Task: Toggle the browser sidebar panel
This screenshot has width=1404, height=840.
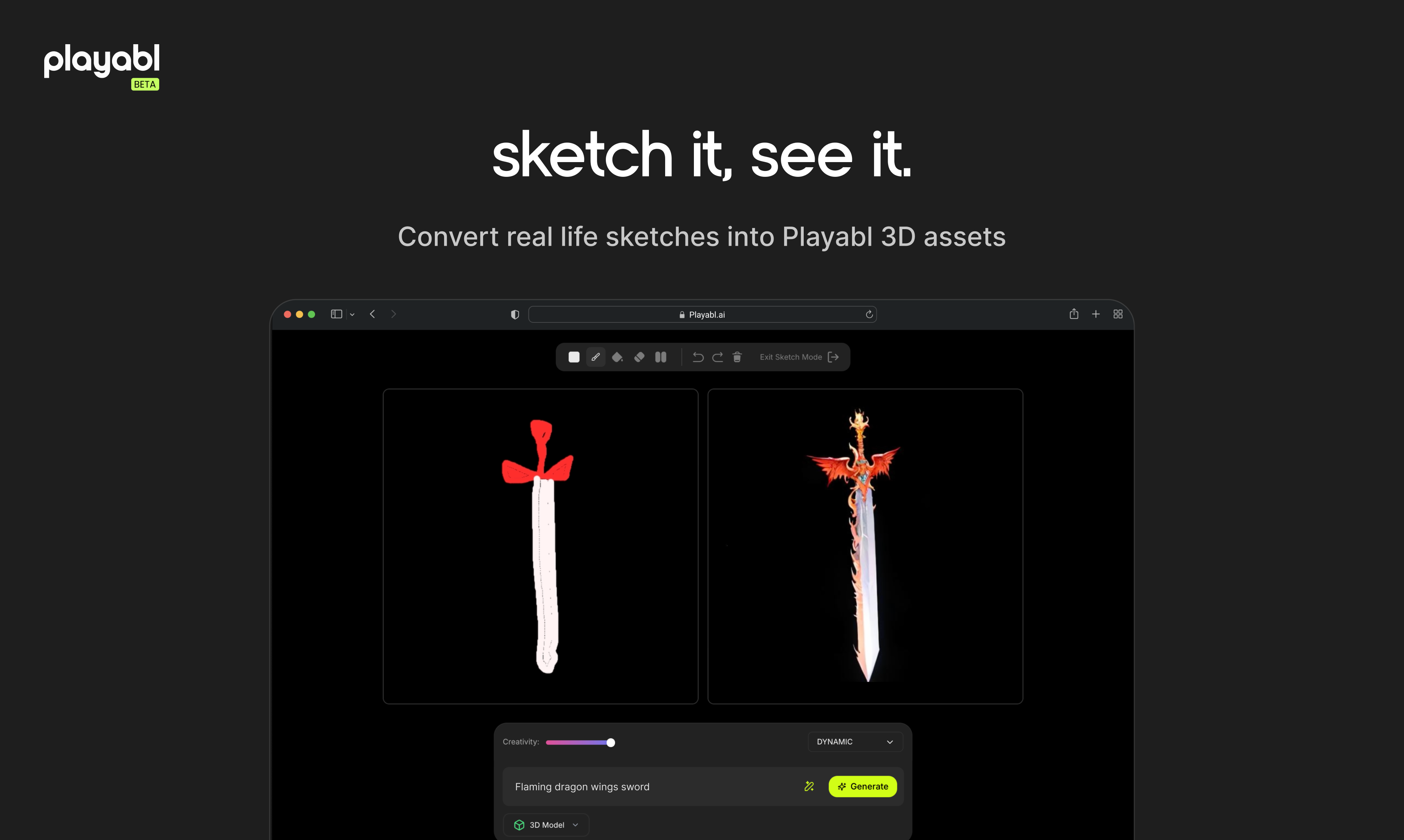Action: pos(336,314)
